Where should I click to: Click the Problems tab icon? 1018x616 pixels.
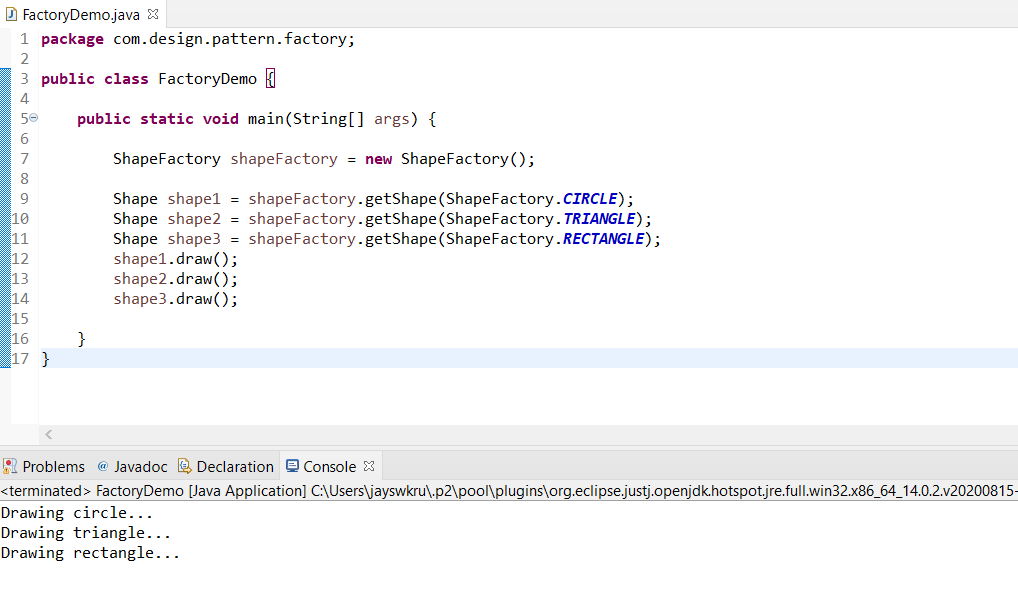tap(10, 466)
